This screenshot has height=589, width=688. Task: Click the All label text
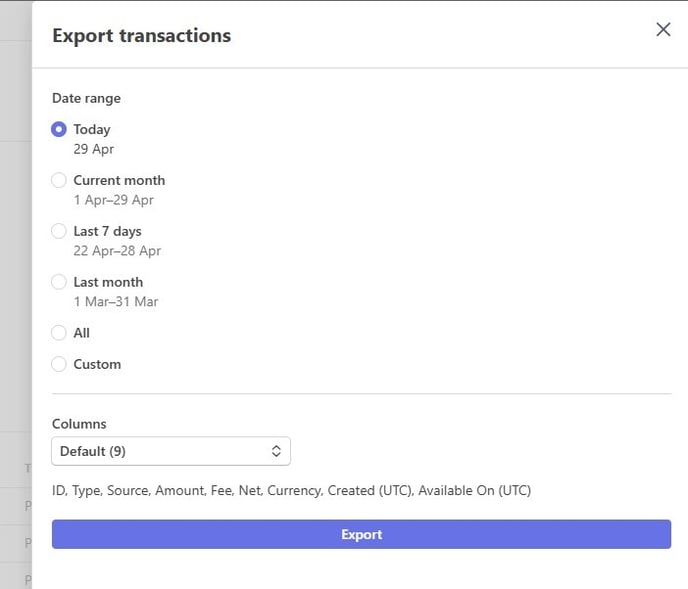coord(81,333)
